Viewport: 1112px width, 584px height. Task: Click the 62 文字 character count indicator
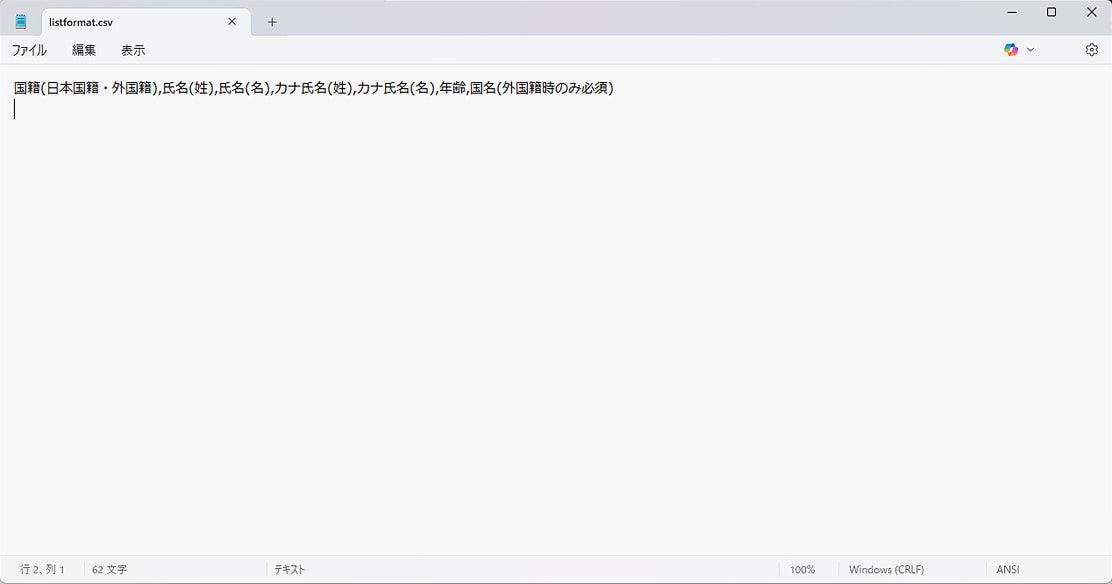tap(110, 569)
